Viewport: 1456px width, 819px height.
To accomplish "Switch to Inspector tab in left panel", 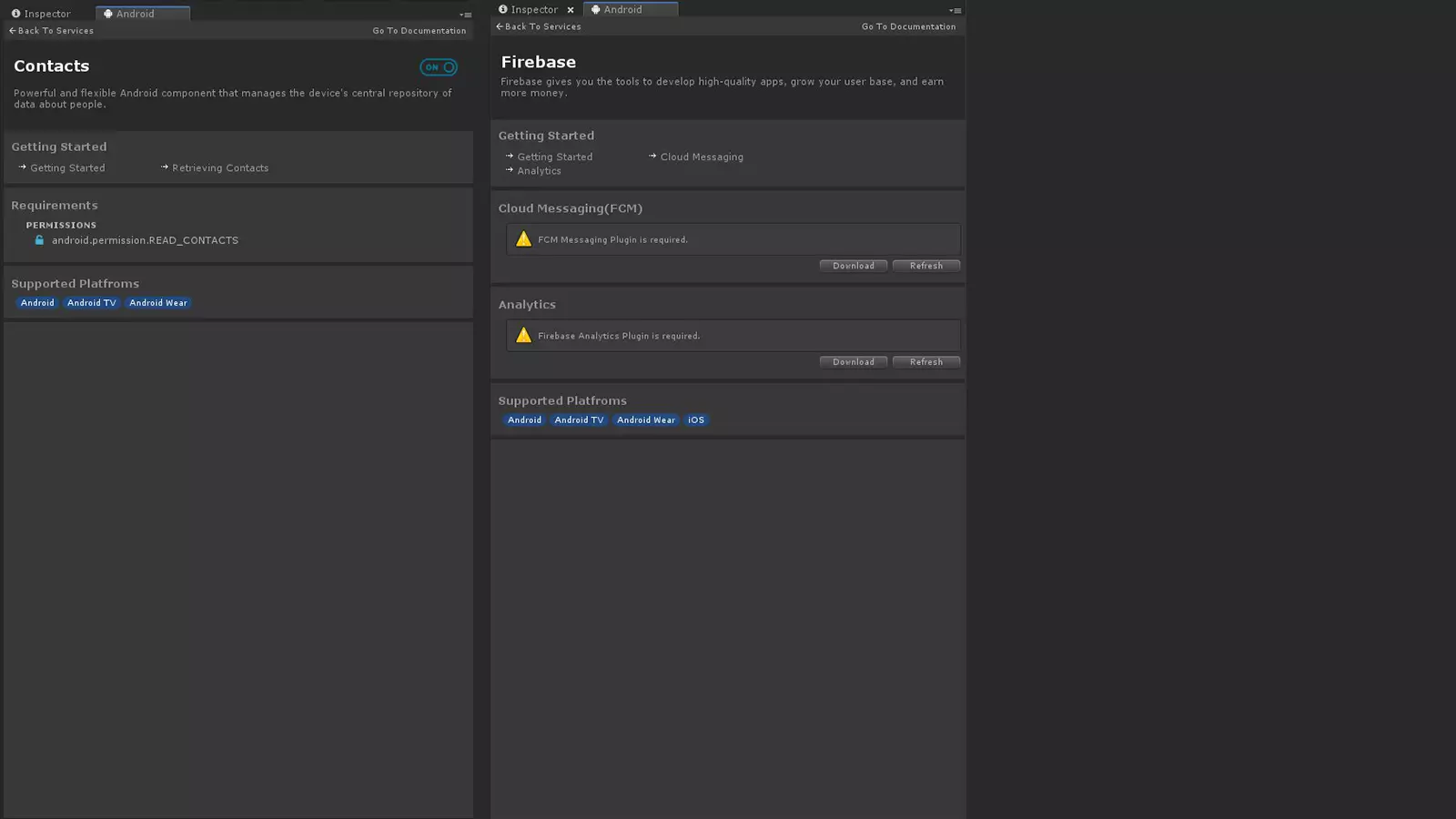I will click(41, 14).
